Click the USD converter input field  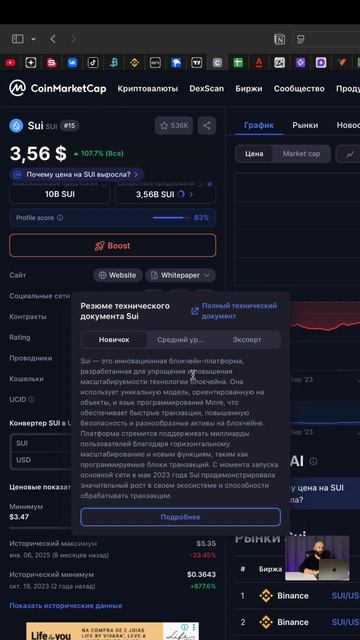(41, 460)
